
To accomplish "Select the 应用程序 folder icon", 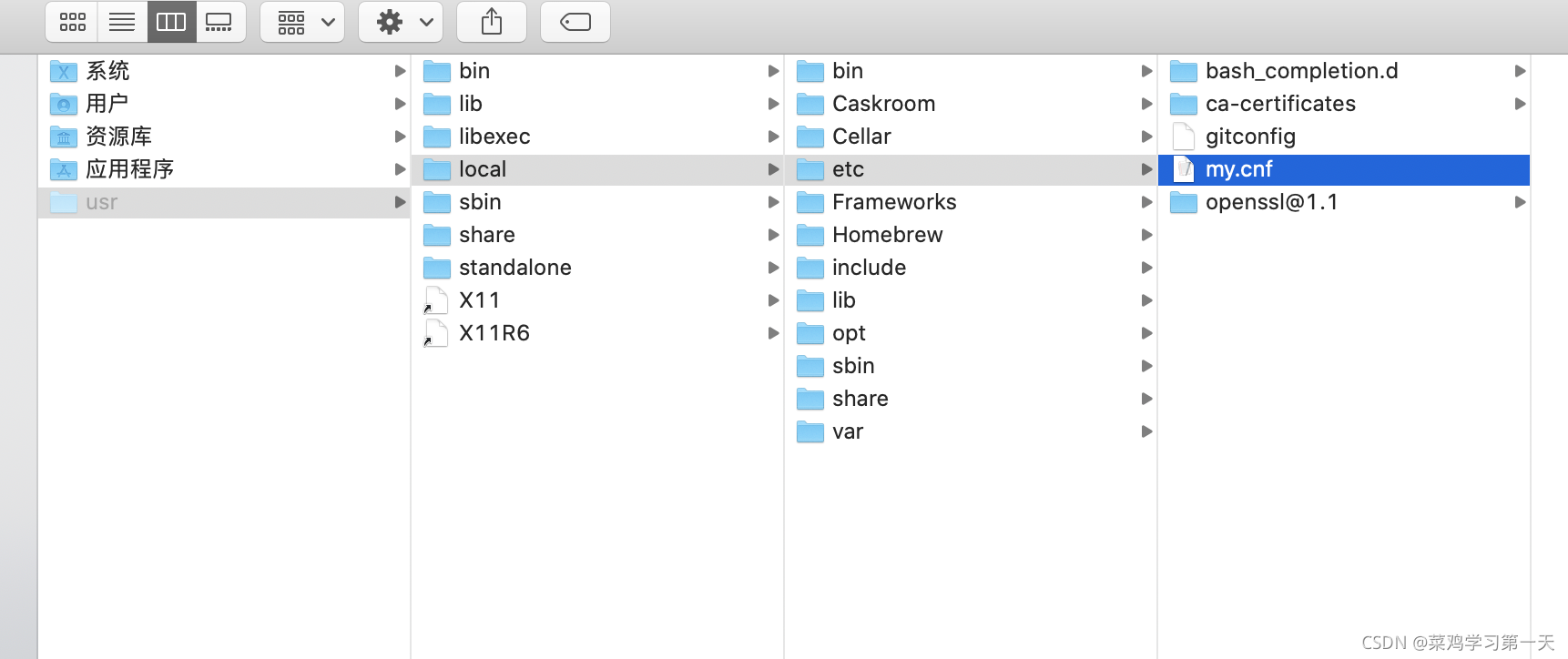I will click(x=64, y=169).
